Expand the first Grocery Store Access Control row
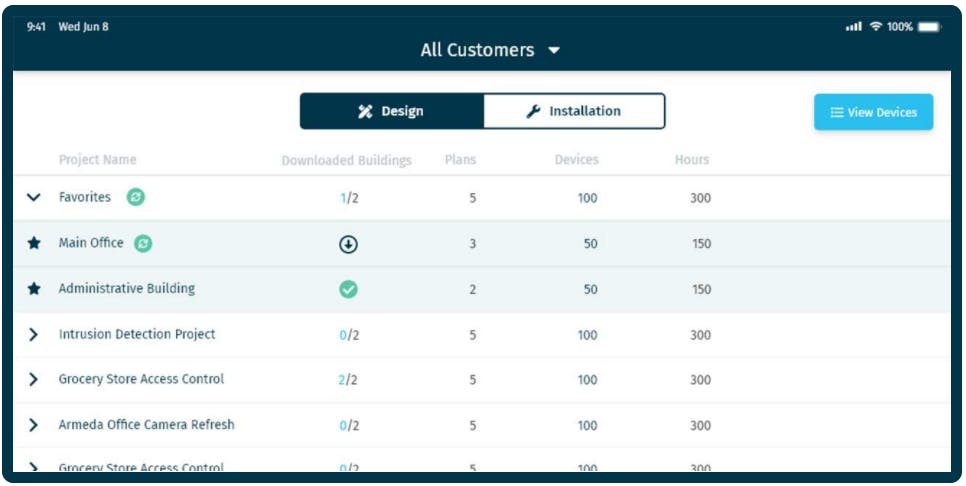Viewport: 966px width, 486px height. pos(34,380)
